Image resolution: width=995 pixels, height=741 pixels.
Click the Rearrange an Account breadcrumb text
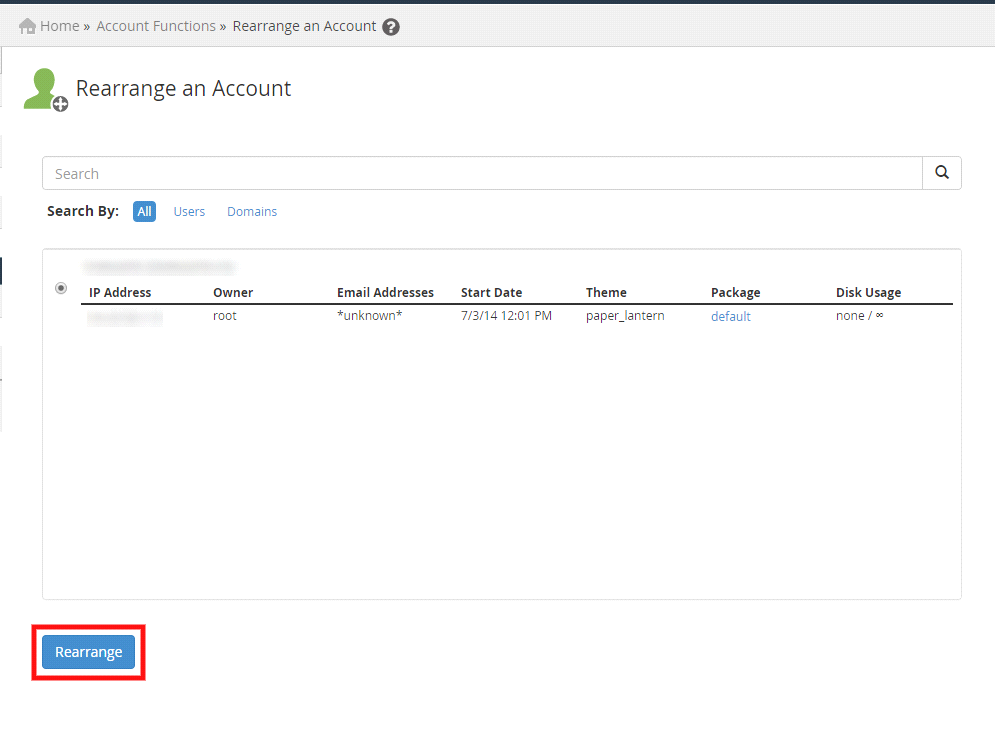click(305, 26)
